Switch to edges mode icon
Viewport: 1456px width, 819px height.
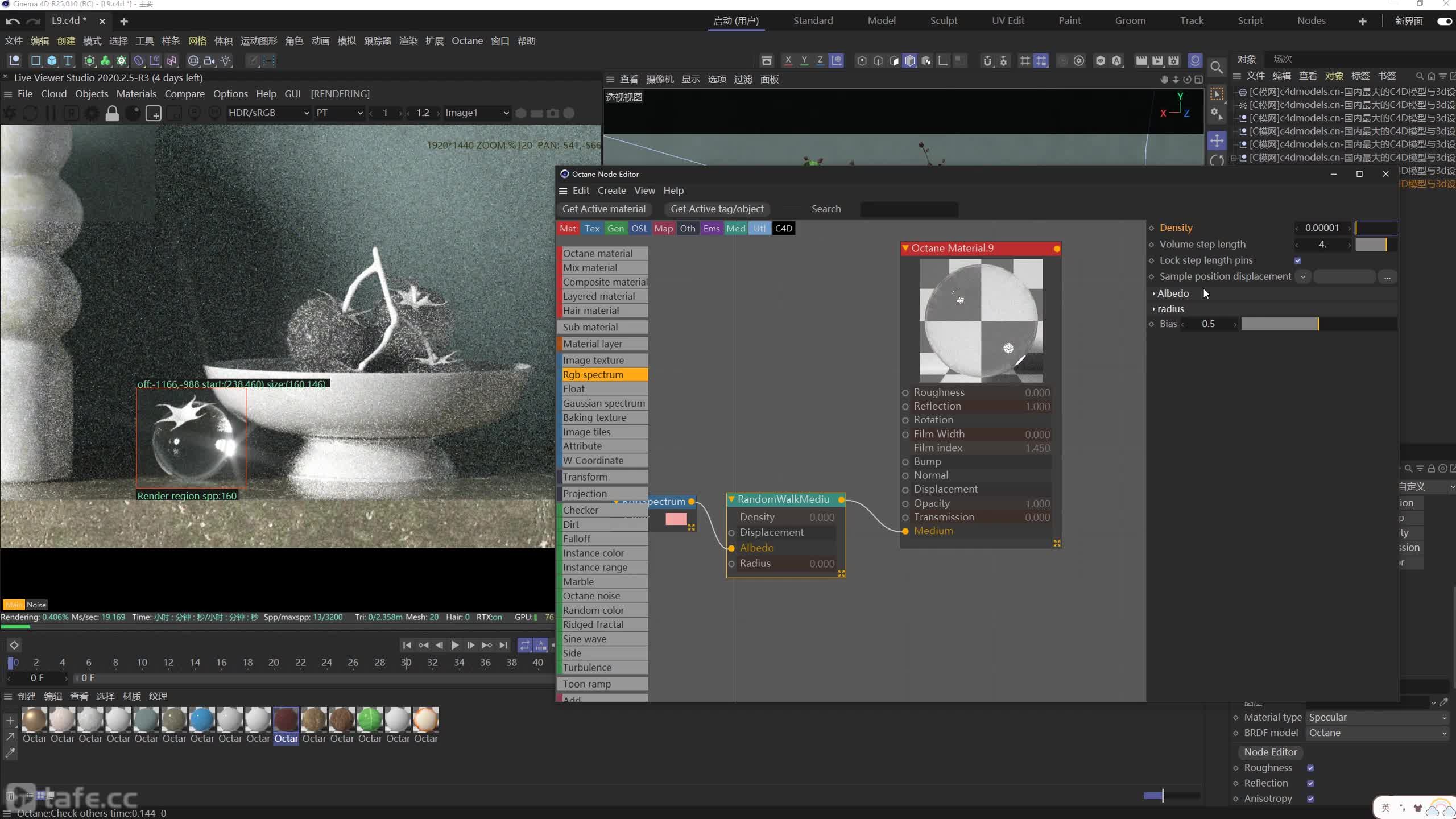[x=878, y=61]
